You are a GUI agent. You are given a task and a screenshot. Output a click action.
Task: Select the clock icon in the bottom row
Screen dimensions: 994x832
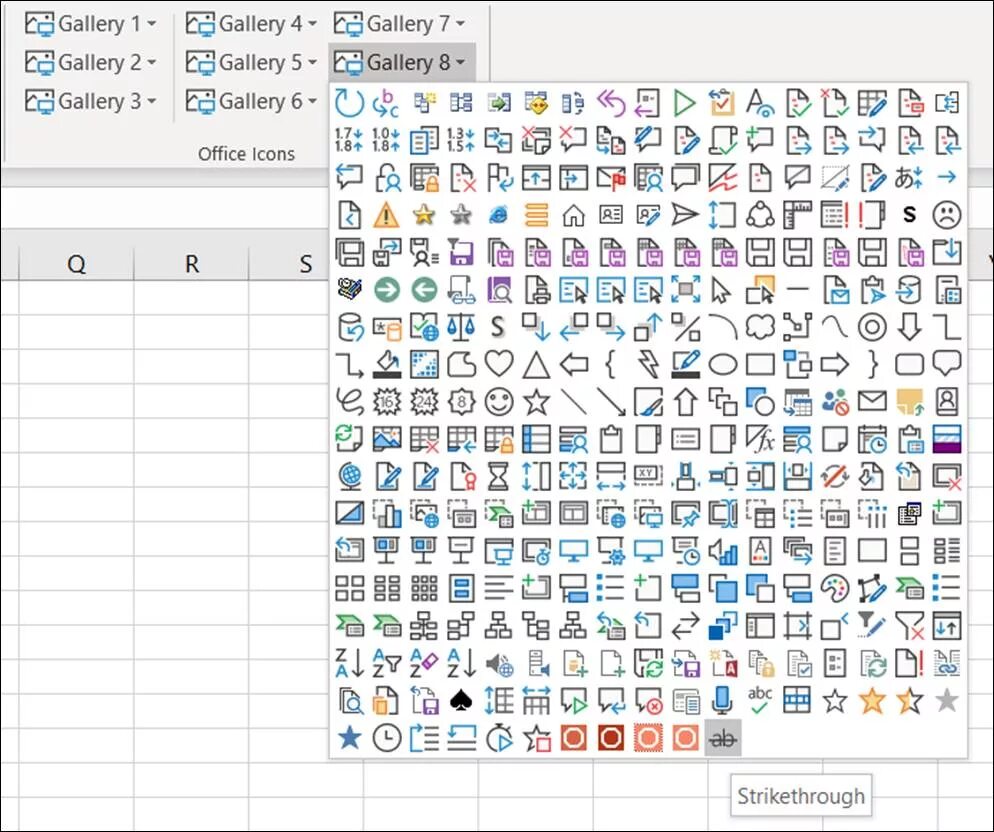click(x=385, y=738)
